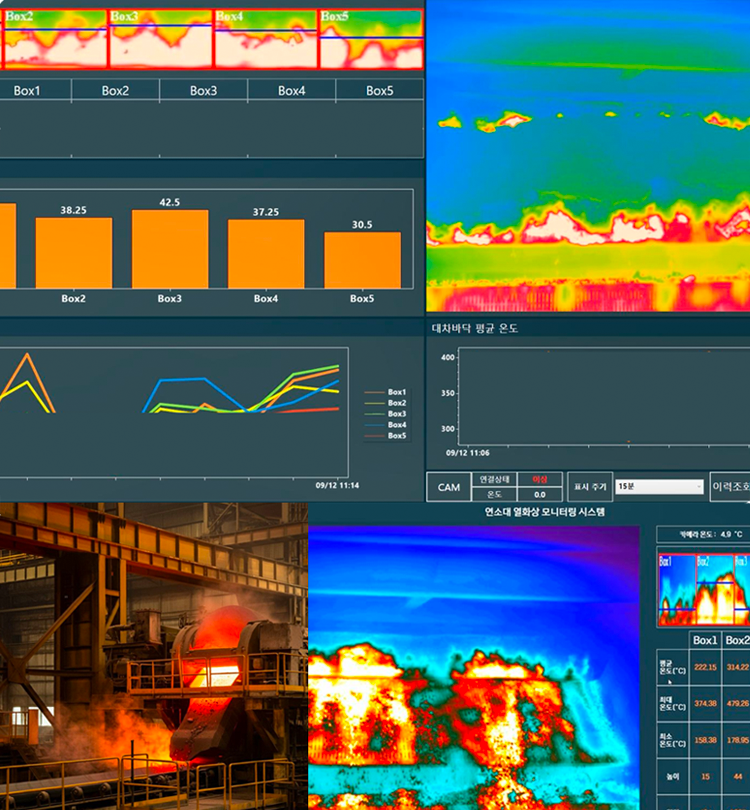Click the red 이상 connection status indicator
Image resolution: width=750 pixels, height=810 pixels.
(540, 480)
